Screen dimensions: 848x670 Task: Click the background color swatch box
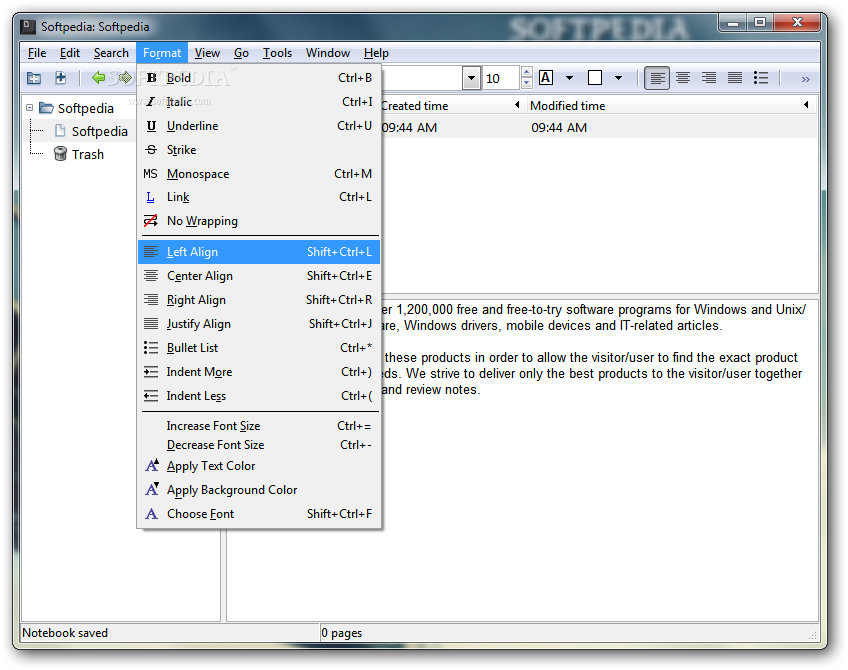click(x=595, y=78)
